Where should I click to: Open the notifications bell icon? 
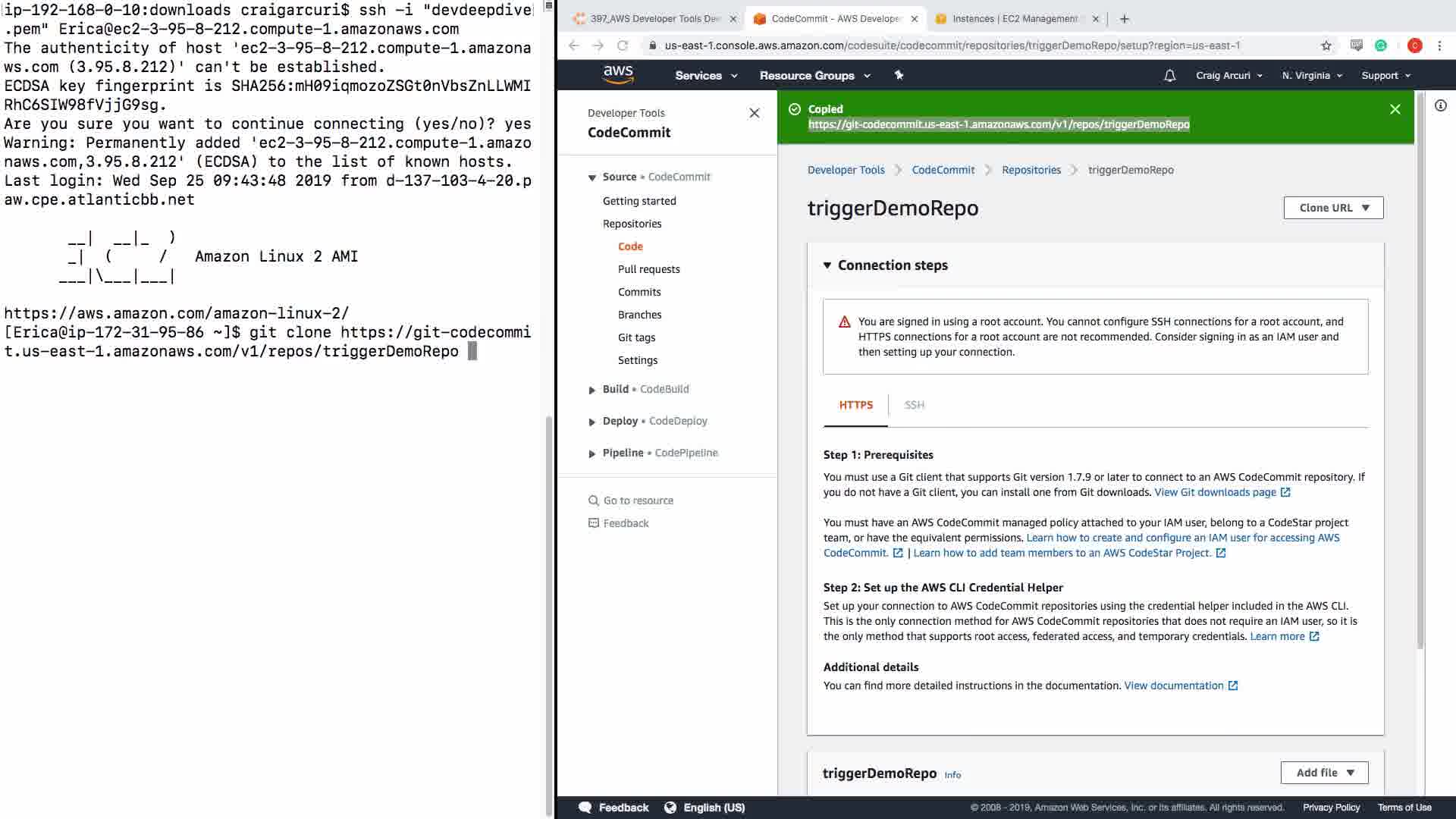point(1169,76)
